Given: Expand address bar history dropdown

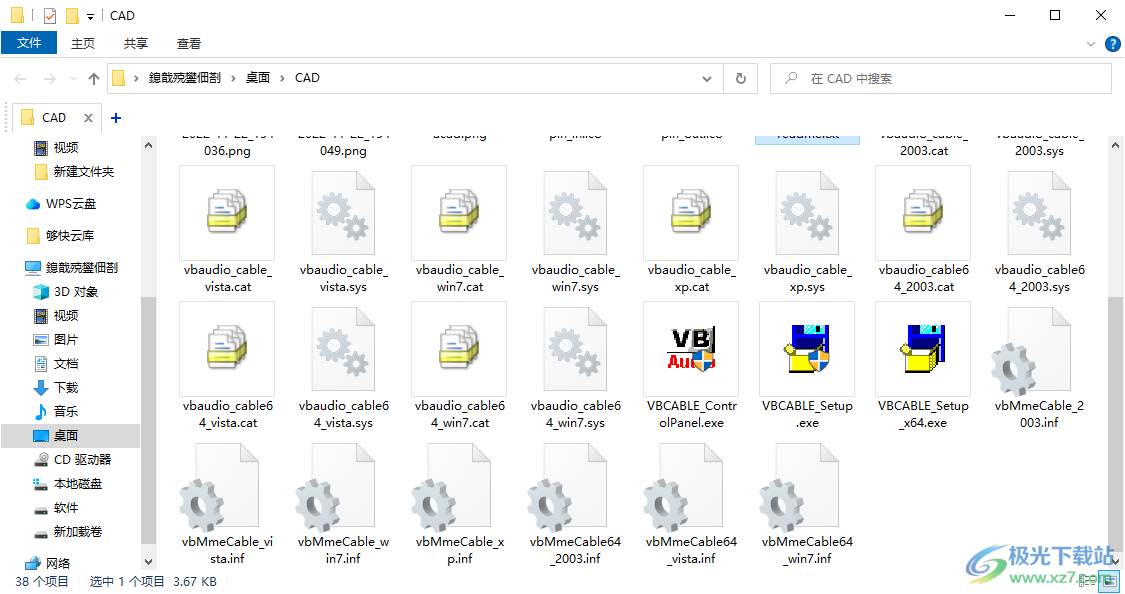Looking at the screenshot, I should click(x=707, y=79).
